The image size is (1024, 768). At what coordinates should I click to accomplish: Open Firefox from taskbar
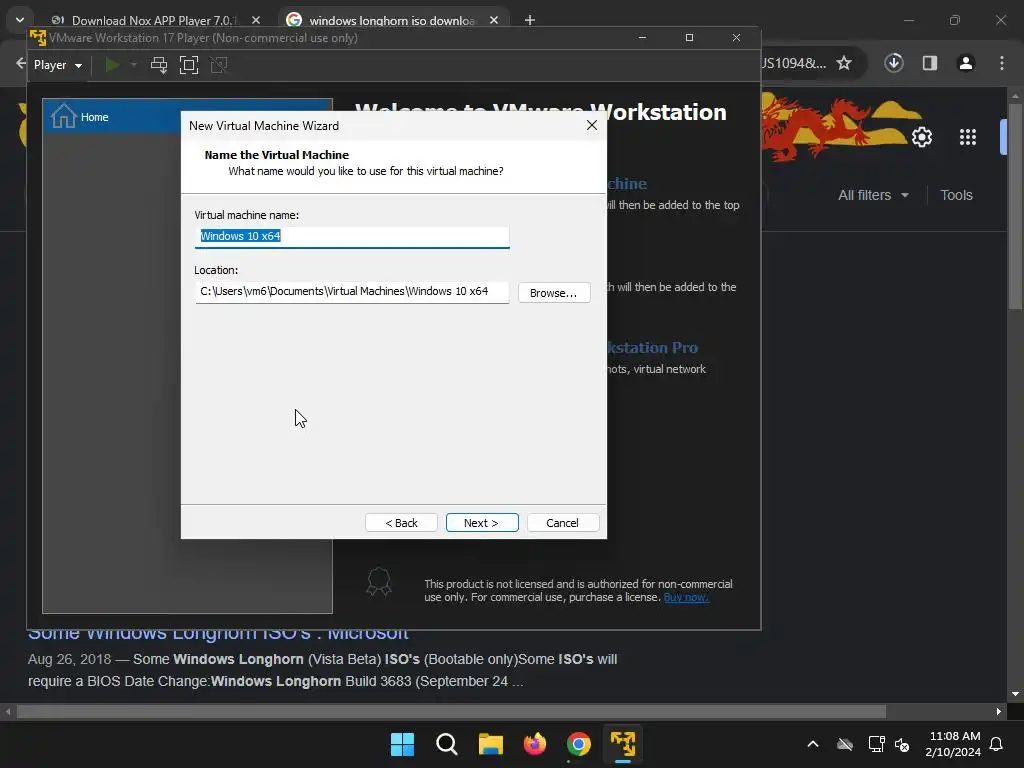[x=535, y=744]
